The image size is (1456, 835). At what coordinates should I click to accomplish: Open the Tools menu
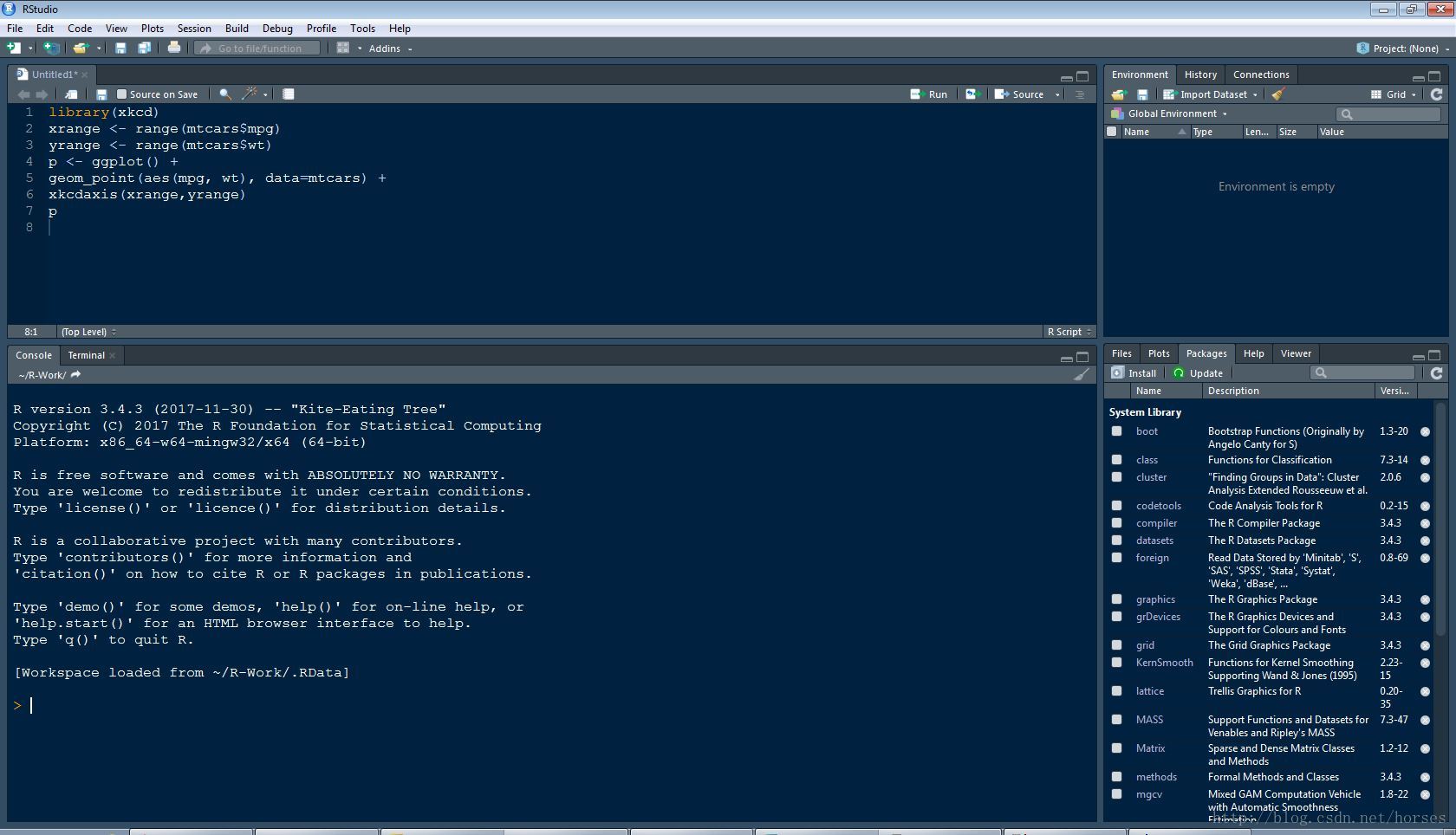(x=362, y=29)
